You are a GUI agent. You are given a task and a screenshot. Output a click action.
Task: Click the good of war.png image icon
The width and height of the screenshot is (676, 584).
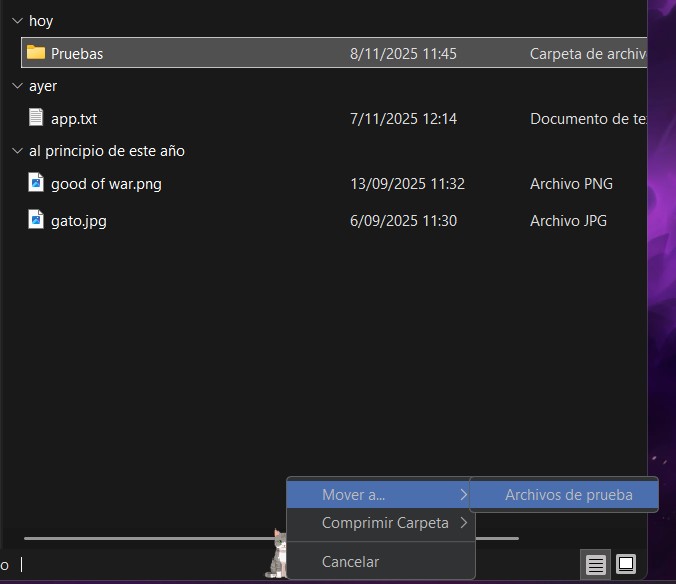pos(36,184)
